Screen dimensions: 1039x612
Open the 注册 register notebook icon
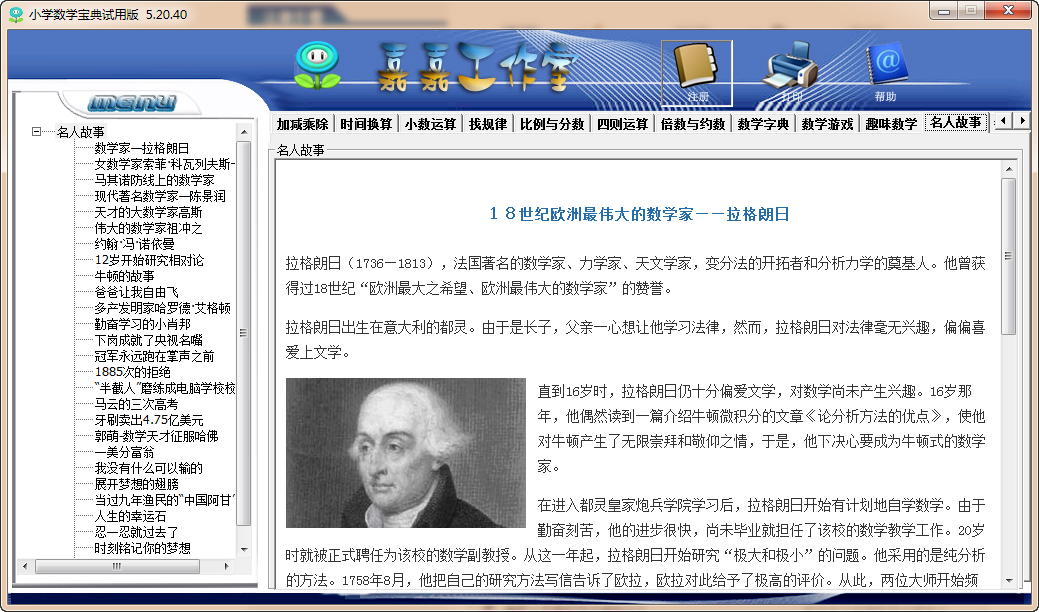pos(697,74)
